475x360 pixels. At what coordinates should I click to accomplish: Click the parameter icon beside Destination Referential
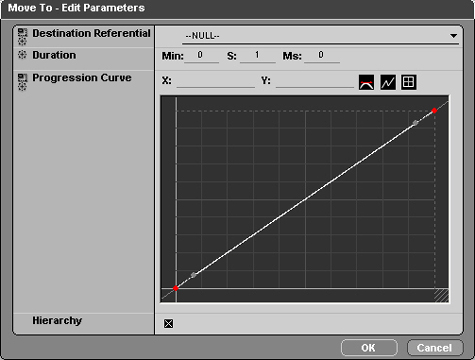pos(22,36)
